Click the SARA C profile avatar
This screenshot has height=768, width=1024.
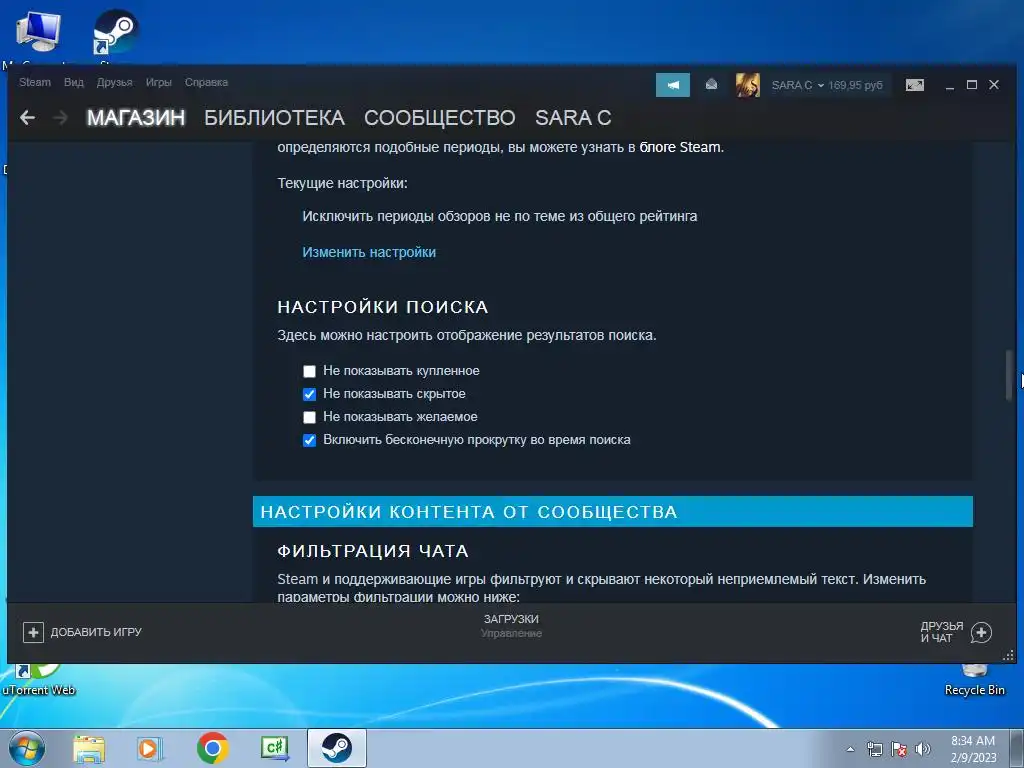coord(747,85)
